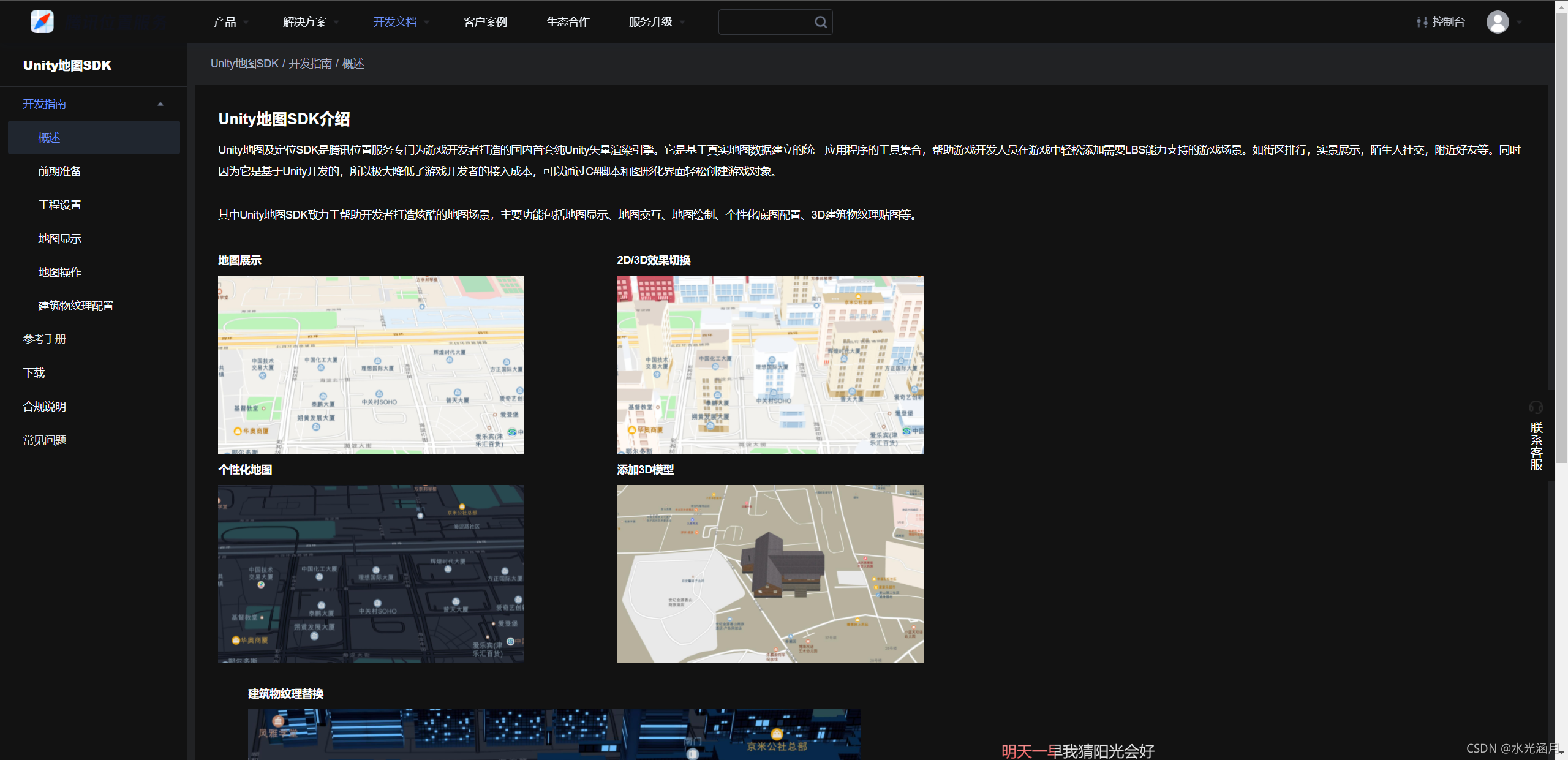The height and width of the screenshot is (760, 1568).
Task: Open the 添加3D模型 map image
Action: [770, 574]
